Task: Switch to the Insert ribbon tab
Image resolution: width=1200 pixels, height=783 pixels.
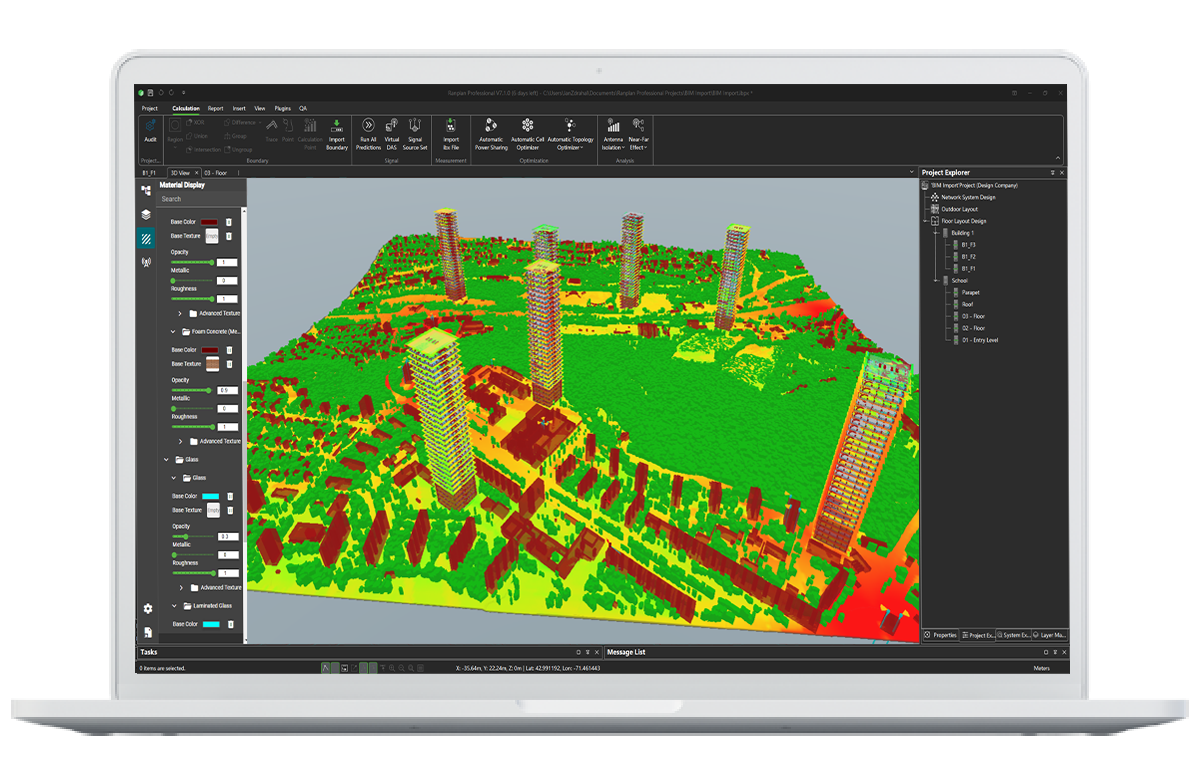Action: (239, 108)
